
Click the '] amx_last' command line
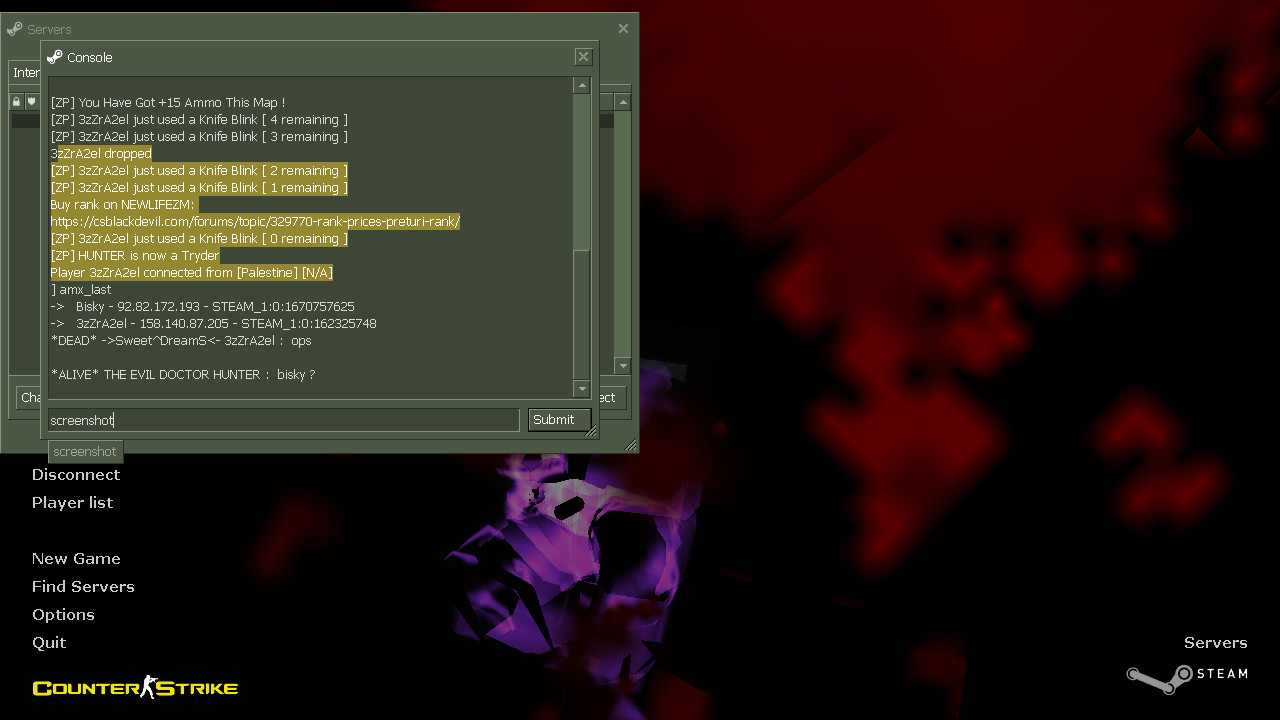[x=81, y=289]
